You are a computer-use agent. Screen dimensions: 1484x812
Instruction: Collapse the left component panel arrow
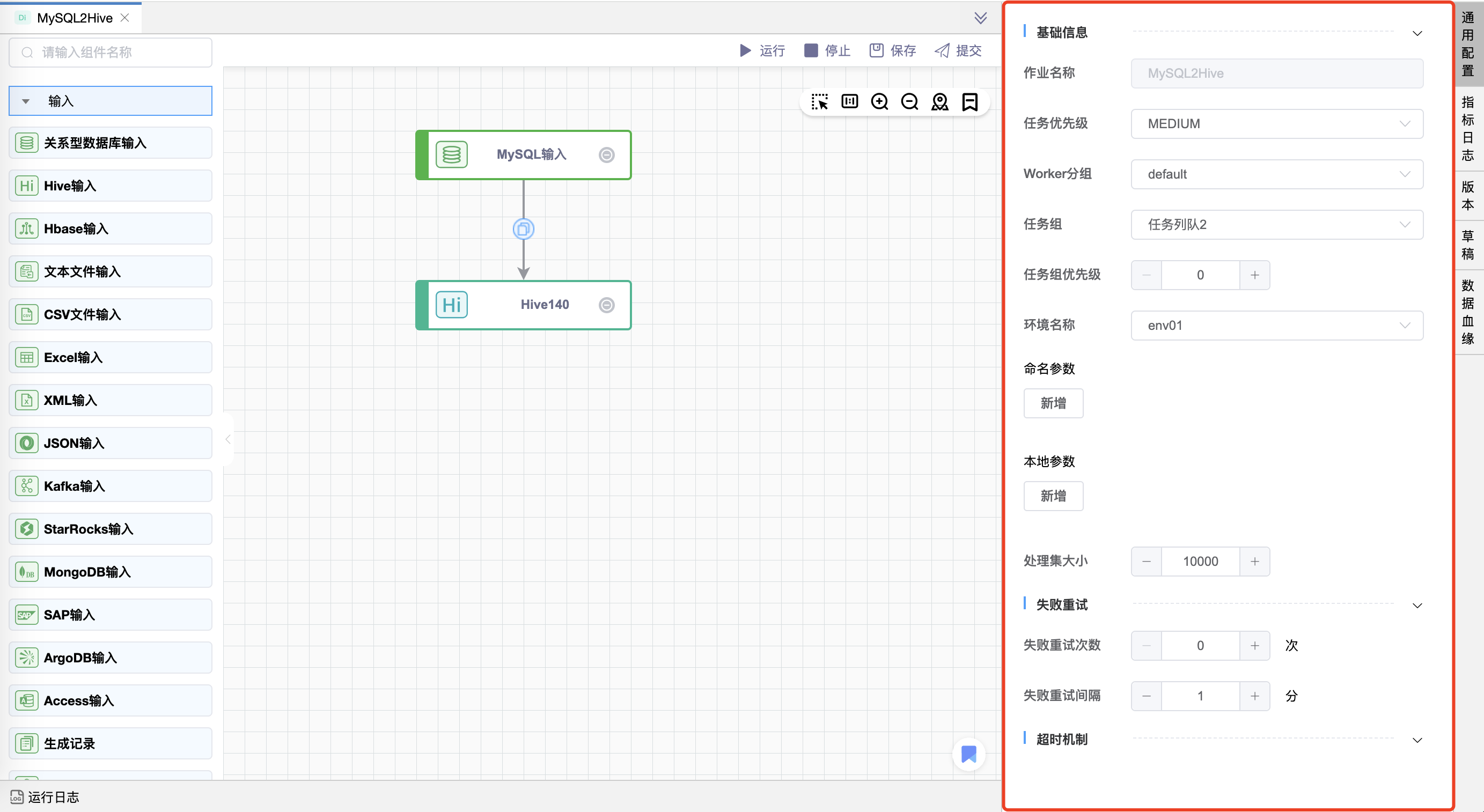(x=228, y=439)
